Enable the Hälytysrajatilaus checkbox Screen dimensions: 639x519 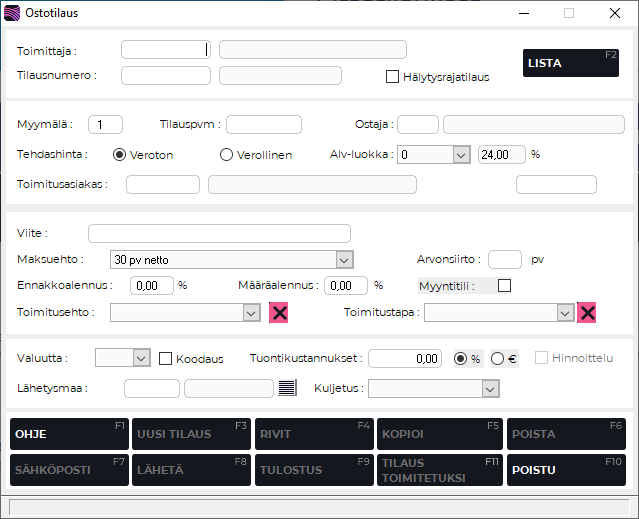coord(393,76)
